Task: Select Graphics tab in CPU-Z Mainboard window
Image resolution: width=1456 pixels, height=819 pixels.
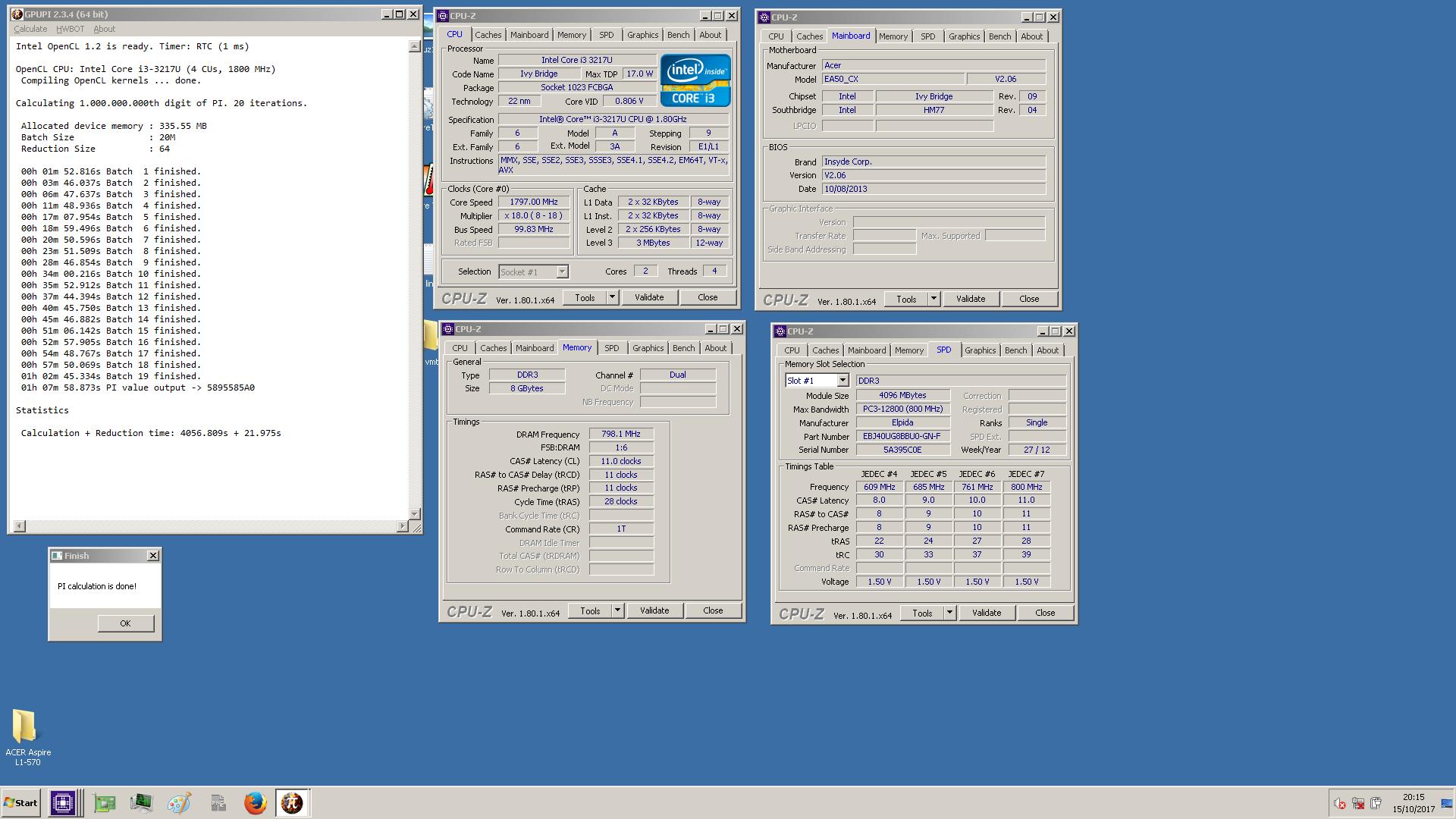Action: (965, 36)
